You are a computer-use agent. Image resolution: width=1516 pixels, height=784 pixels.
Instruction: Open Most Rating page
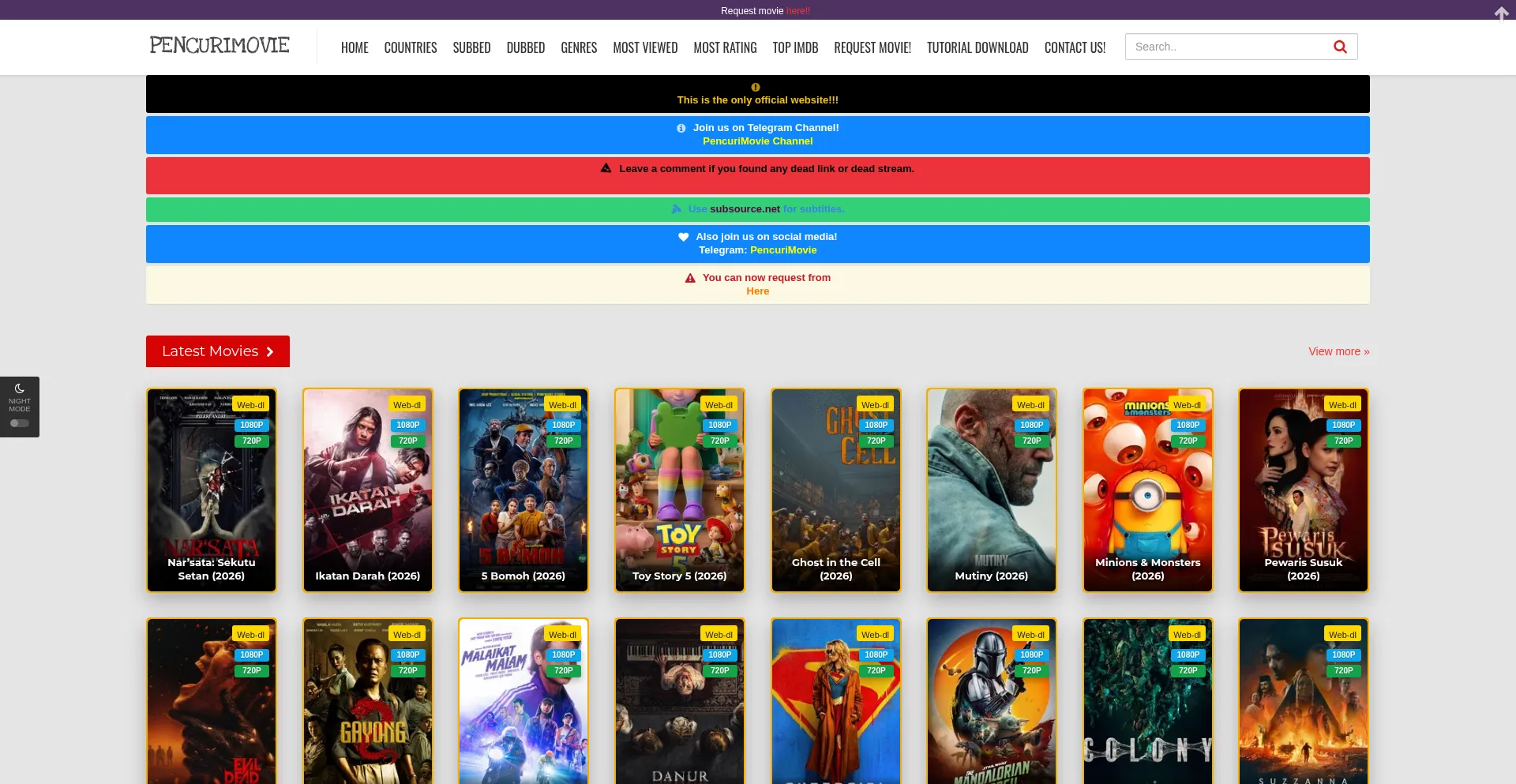tap(725, 47)
